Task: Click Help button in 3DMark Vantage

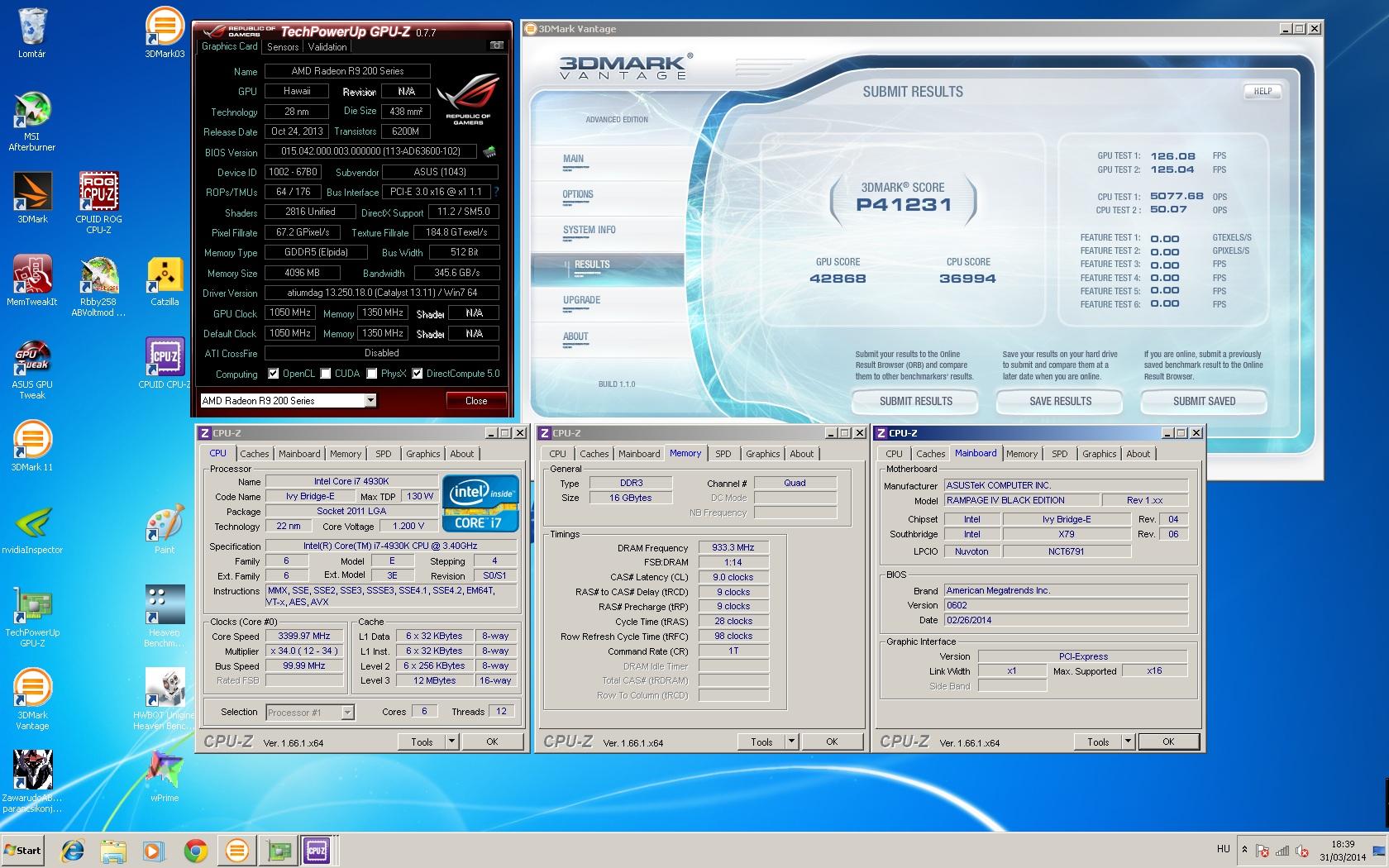Action: 1263,92
